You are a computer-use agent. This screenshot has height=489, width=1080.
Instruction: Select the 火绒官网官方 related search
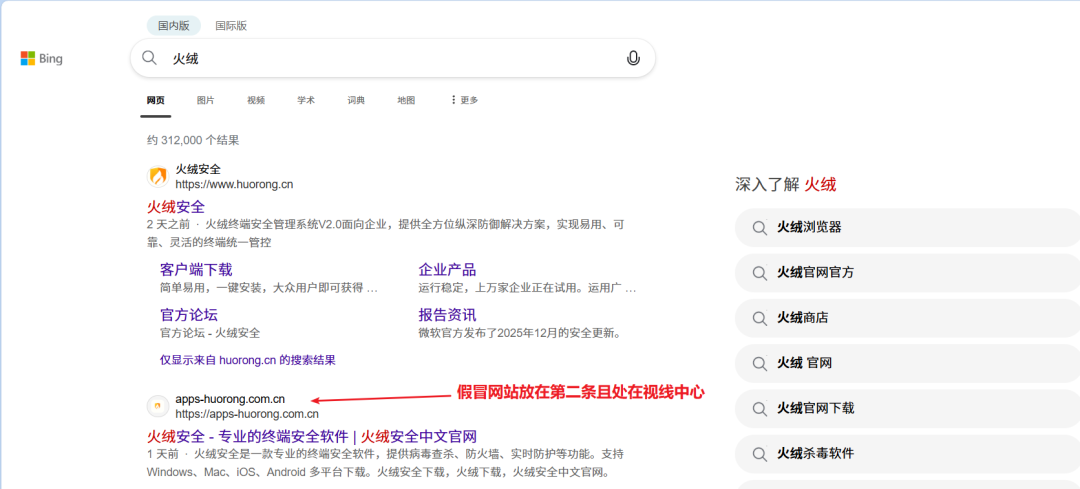tap(907, 273)
